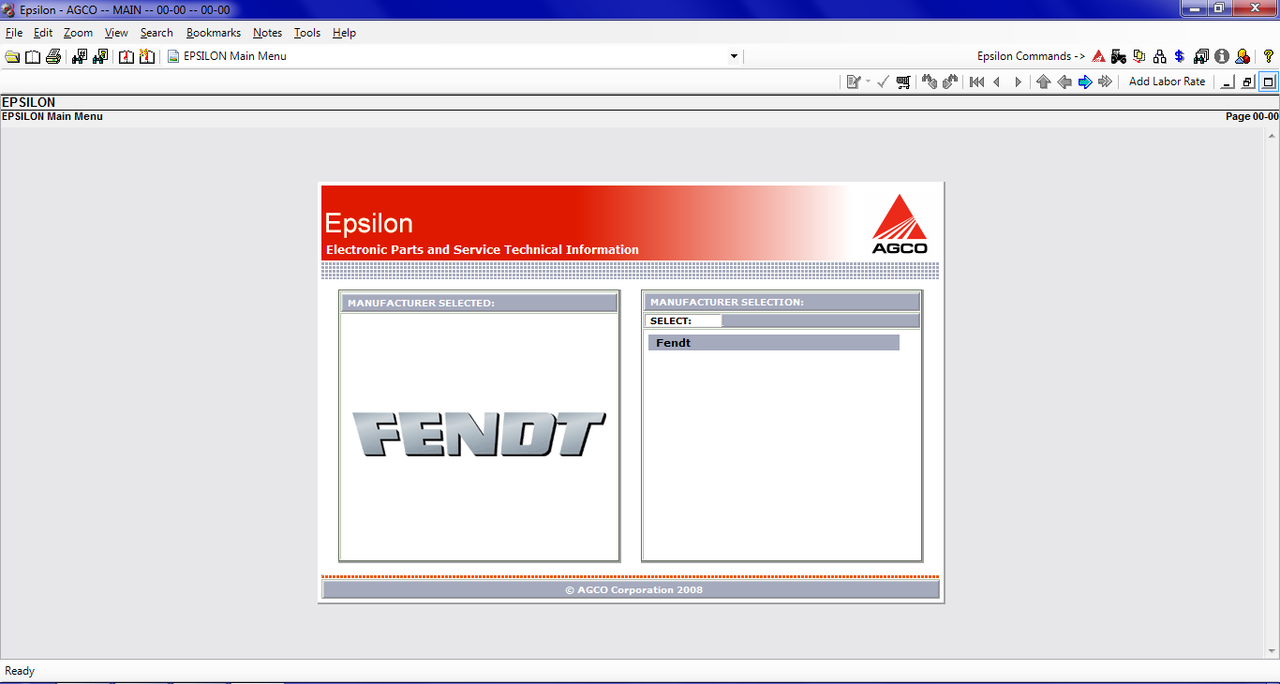1280x684 pixels.
Task: Click the book with red bookmark icon
Action: pos(127,57)
